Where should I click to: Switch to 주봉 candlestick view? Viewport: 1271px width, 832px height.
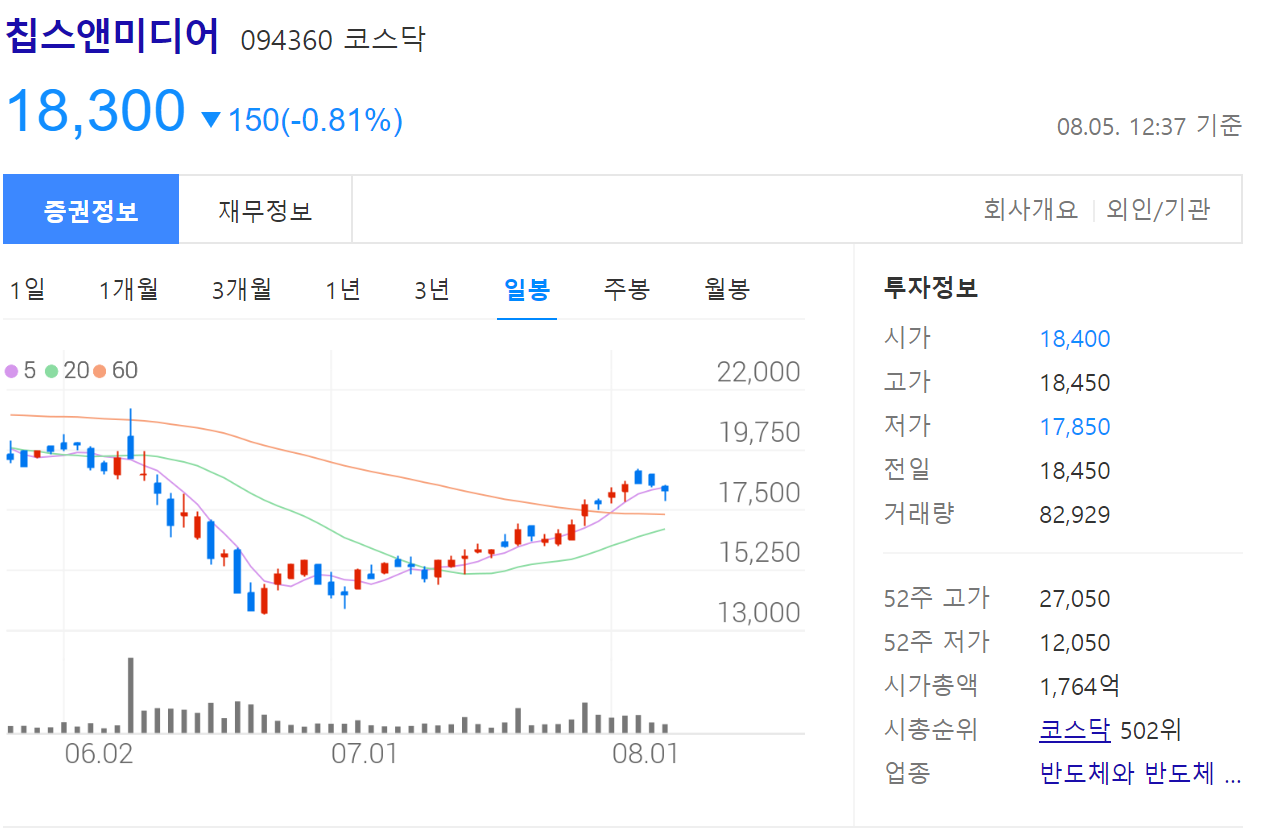point(626,288)
